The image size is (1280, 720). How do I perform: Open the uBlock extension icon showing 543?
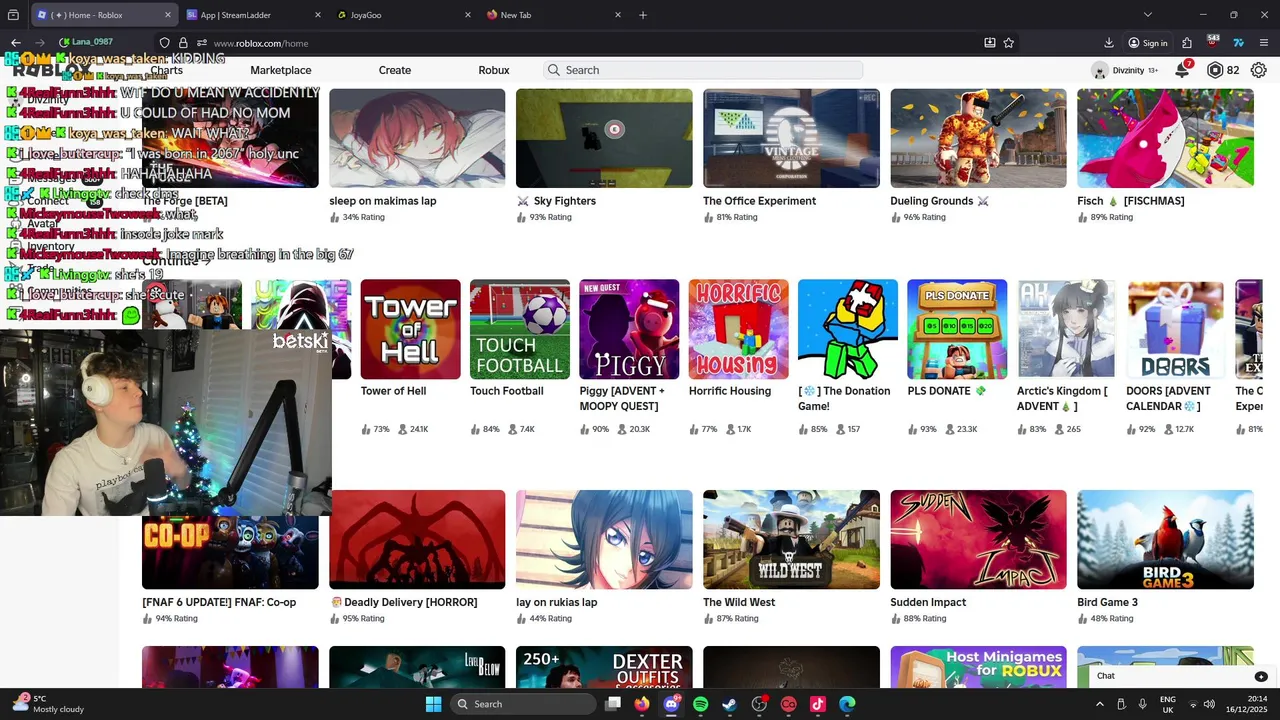tap(1213, 43)
